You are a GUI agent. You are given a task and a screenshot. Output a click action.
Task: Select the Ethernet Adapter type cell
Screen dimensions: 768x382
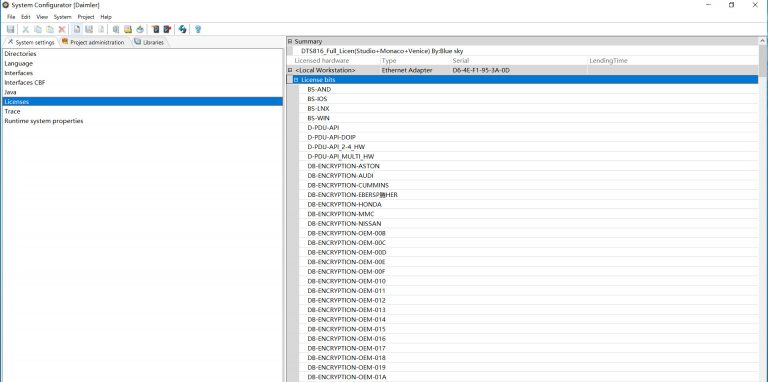pyautogui.click(x=415, y=70)
